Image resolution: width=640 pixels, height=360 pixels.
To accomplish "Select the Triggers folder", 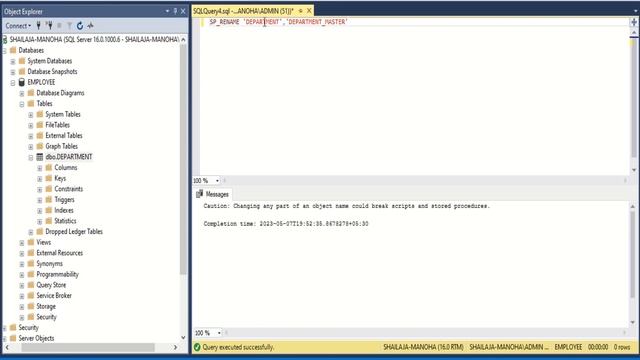I will coord(64,200).
